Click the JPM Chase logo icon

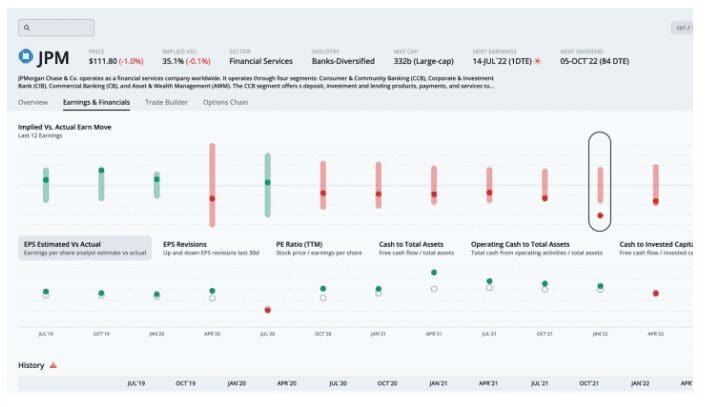click(27, 57)
